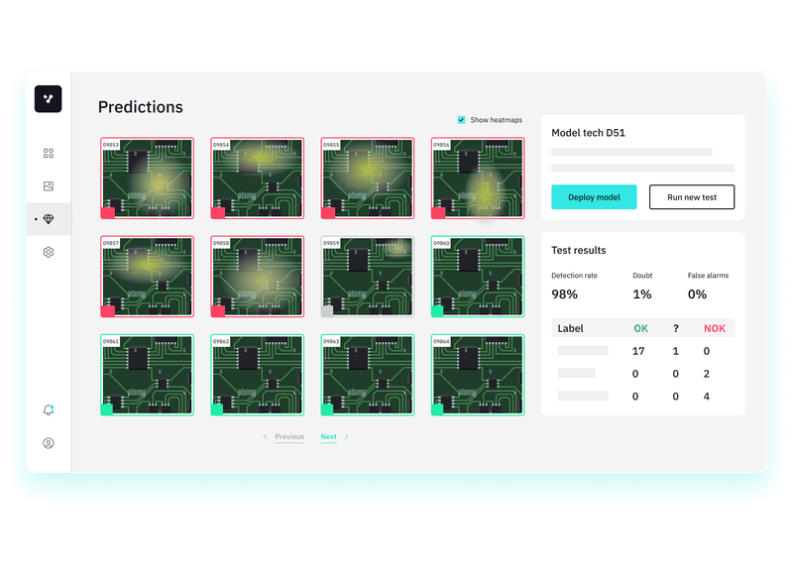Click the NOK column header in results
The height and width of the screenshot is (564, 793).
tap(714, 328)
